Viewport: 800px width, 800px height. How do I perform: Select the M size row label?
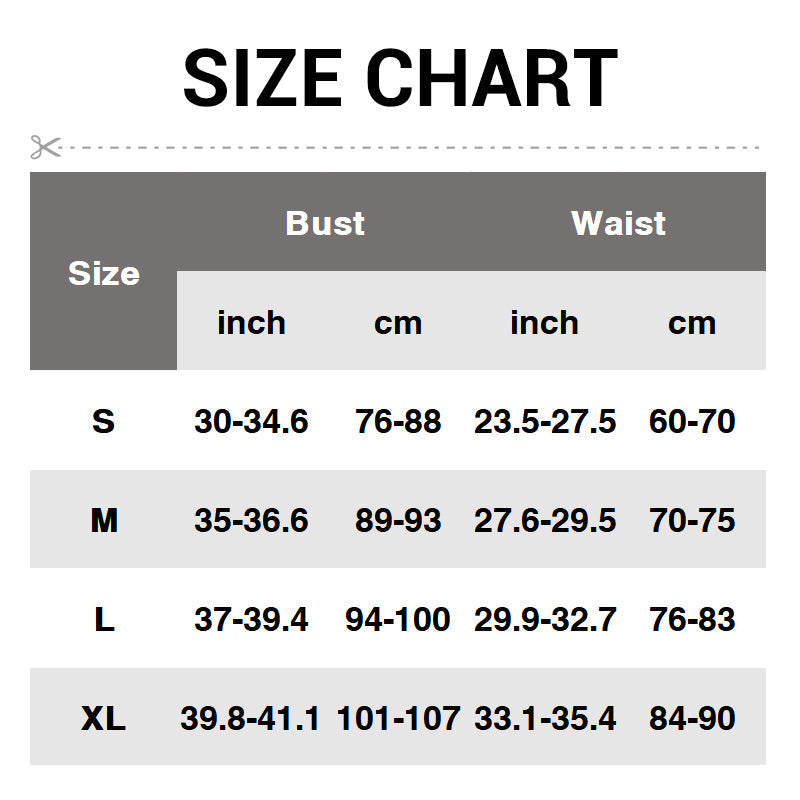pos(104,520)
